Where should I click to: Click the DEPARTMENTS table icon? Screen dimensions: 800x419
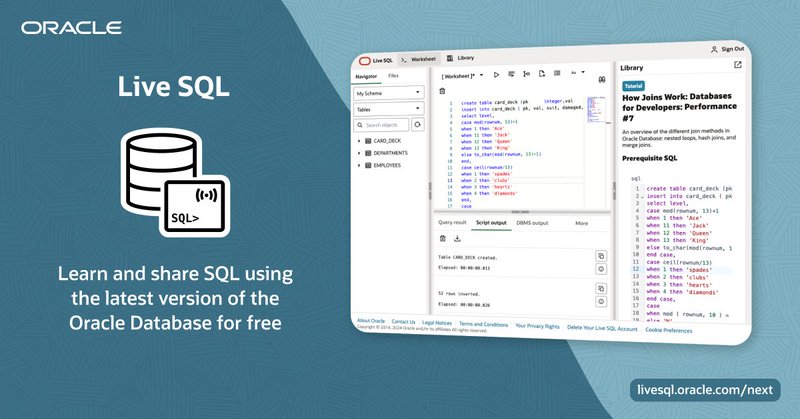point(368,153)
